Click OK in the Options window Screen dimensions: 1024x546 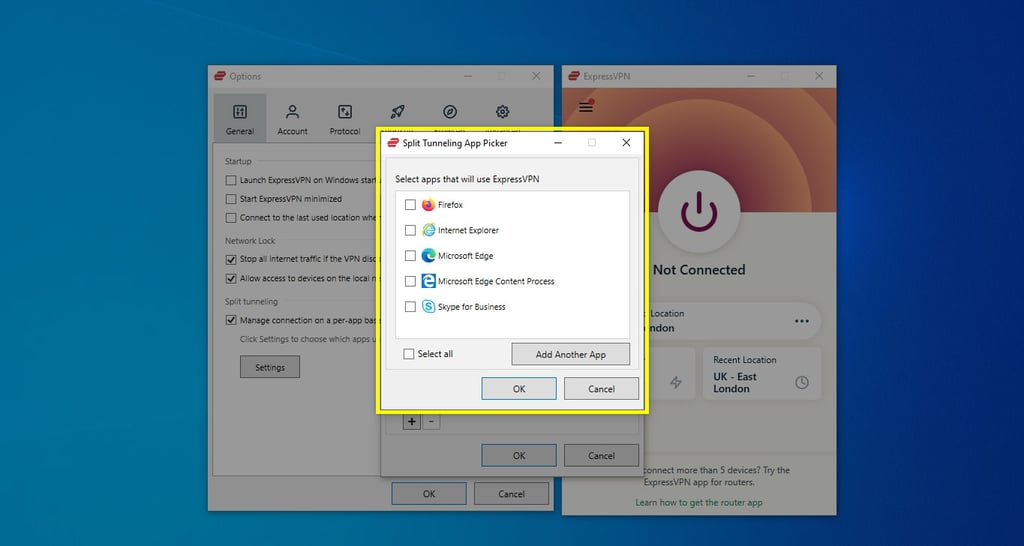pyautogui.click(x=429, y=494)
